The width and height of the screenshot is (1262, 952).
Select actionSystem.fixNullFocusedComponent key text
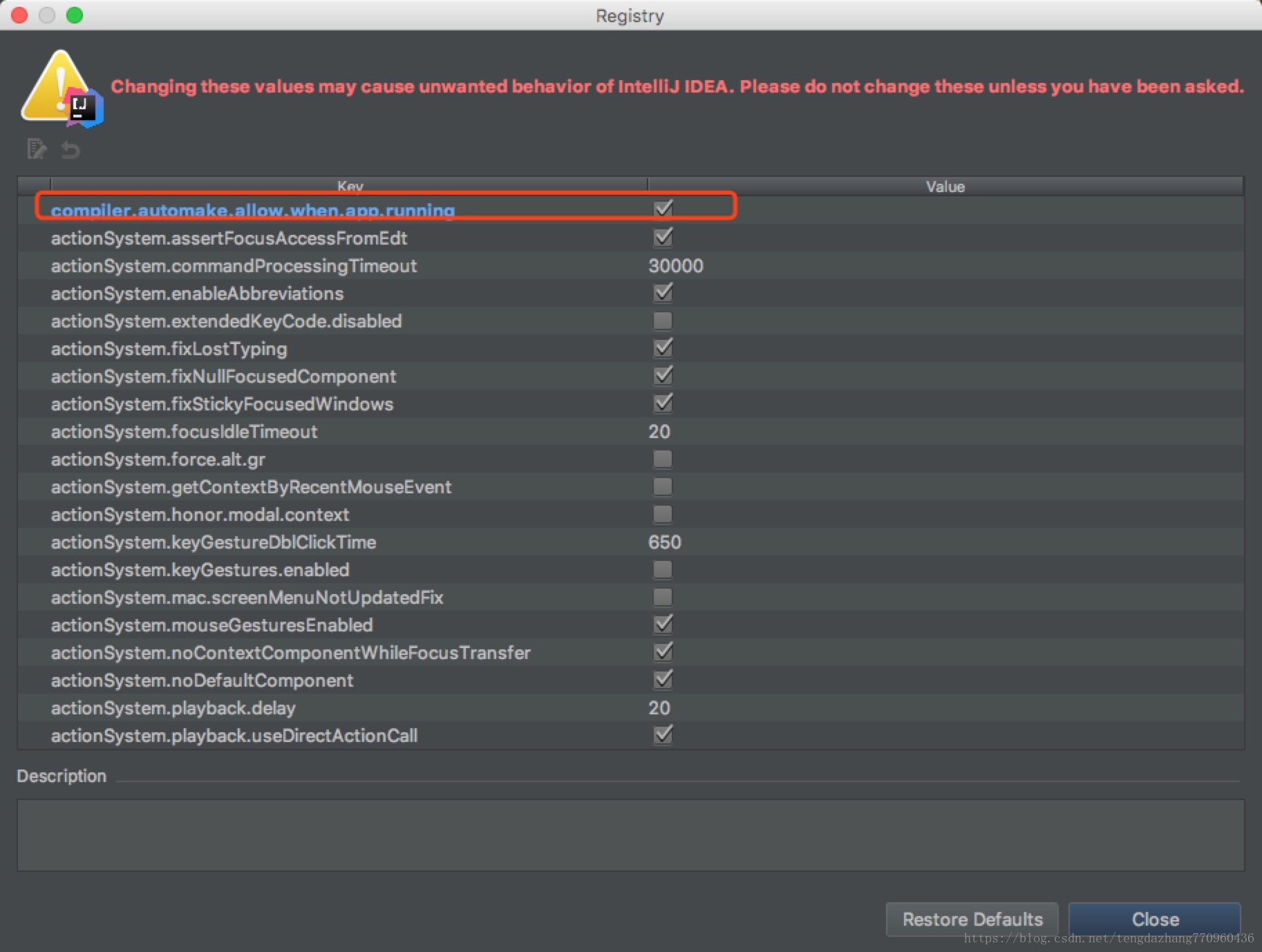point(223,377)
